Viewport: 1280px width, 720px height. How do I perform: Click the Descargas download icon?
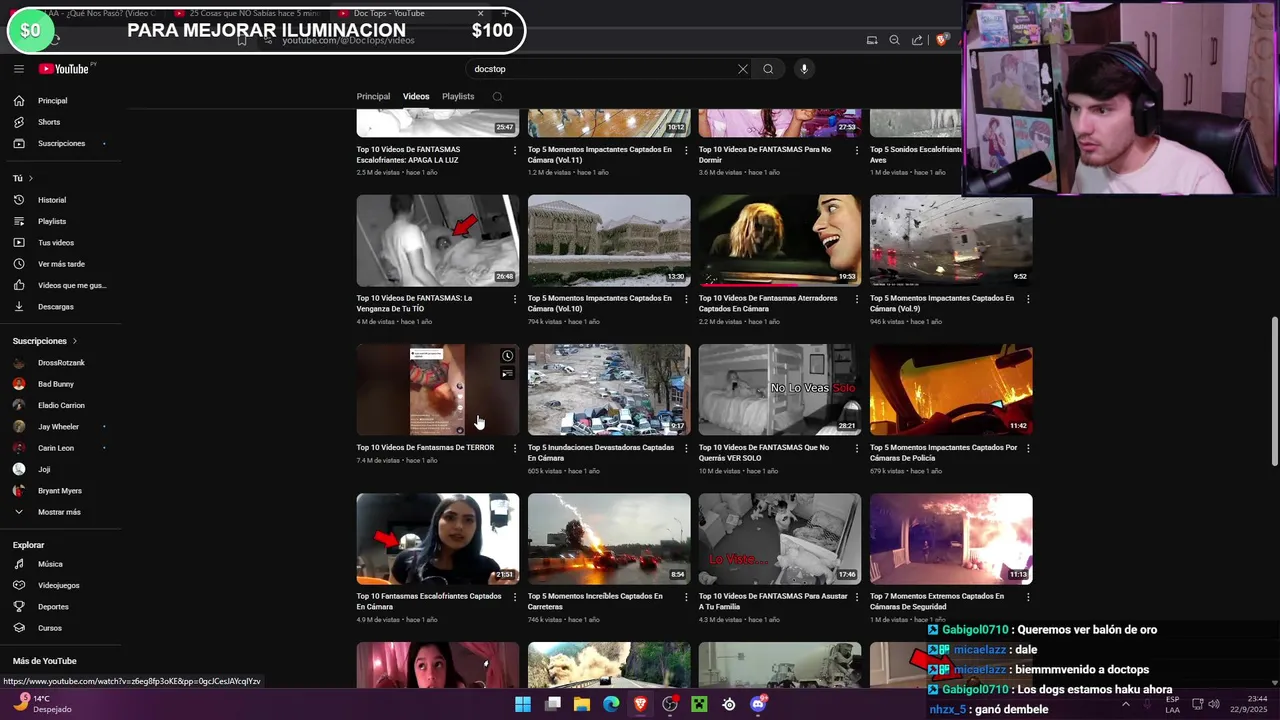[x=18, y=307]
